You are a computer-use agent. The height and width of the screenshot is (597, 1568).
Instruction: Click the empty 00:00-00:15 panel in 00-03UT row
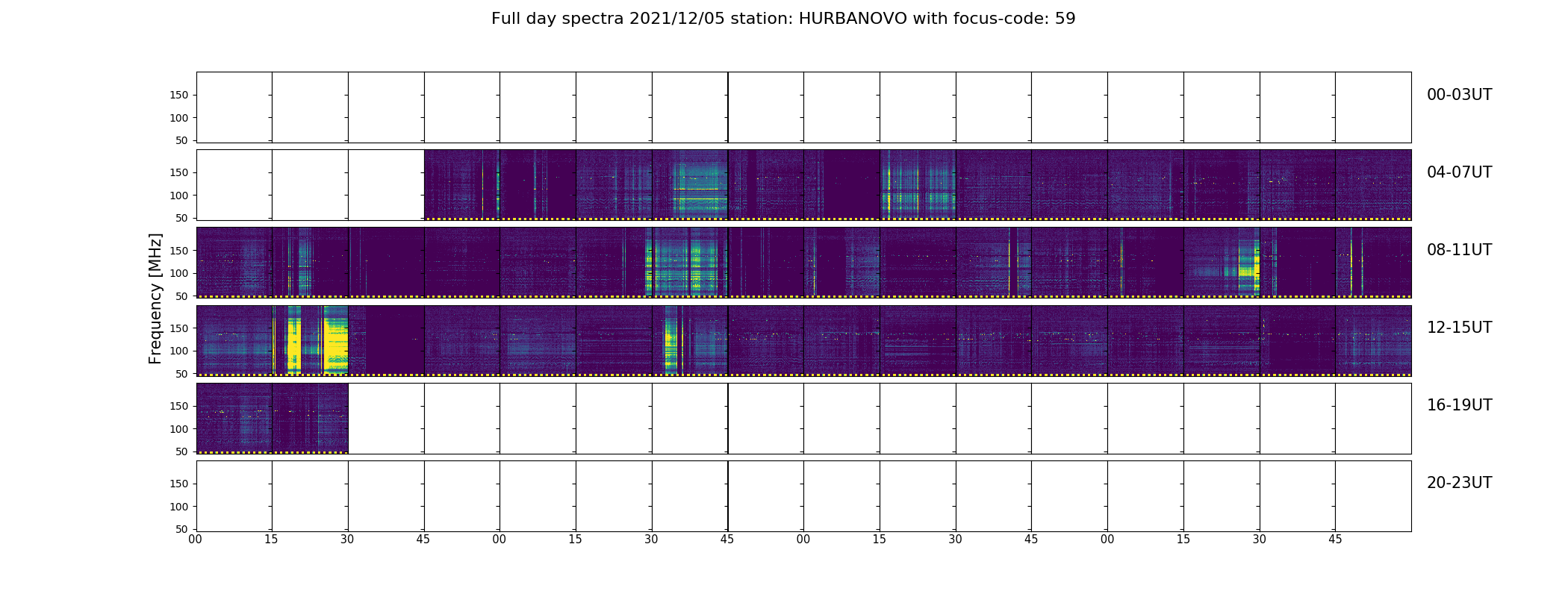tap(234, 107)
